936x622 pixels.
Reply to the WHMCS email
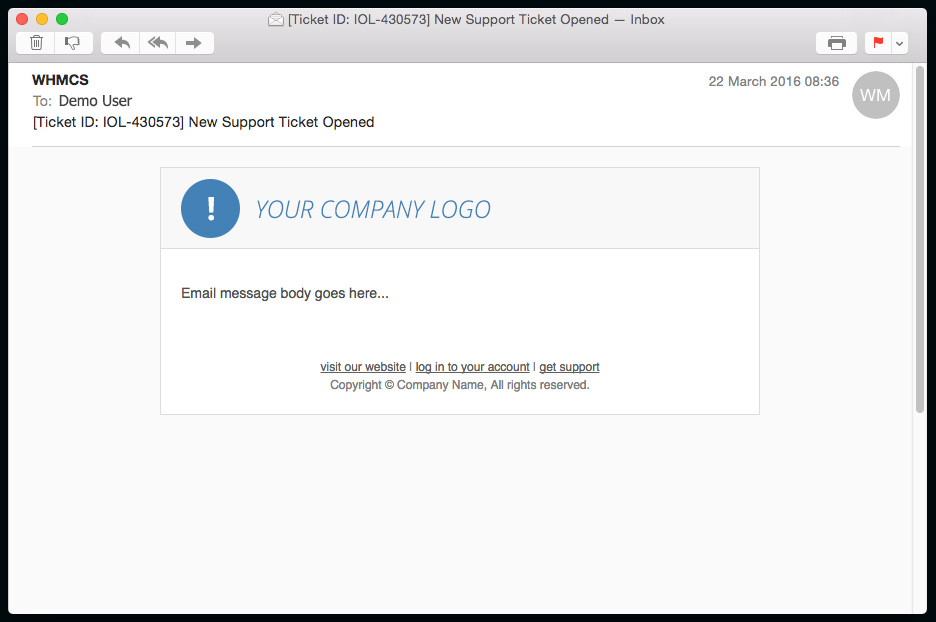point(122,43)
